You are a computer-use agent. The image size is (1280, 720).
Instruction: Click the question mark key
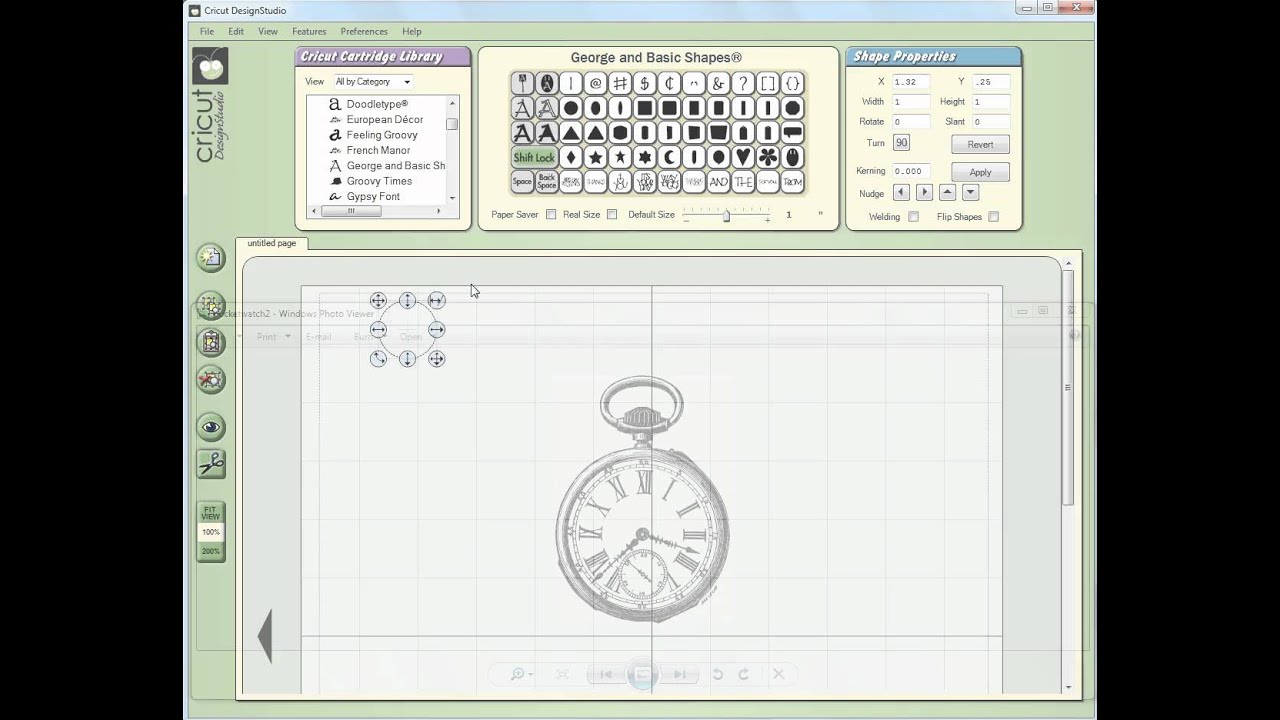(x=743, y=83)
